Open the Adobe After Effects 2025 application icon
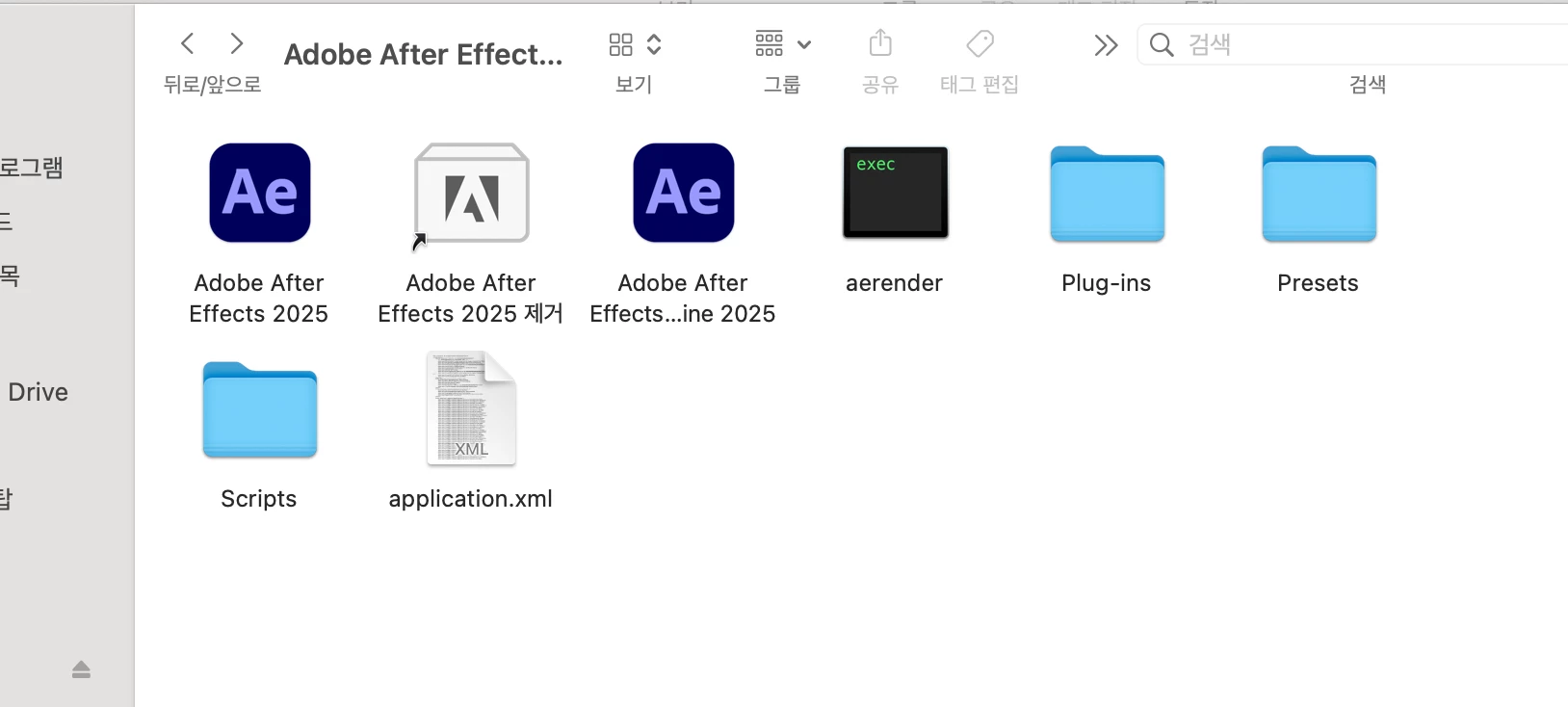This screenshot has height=707, width=1568. [260, 193]
